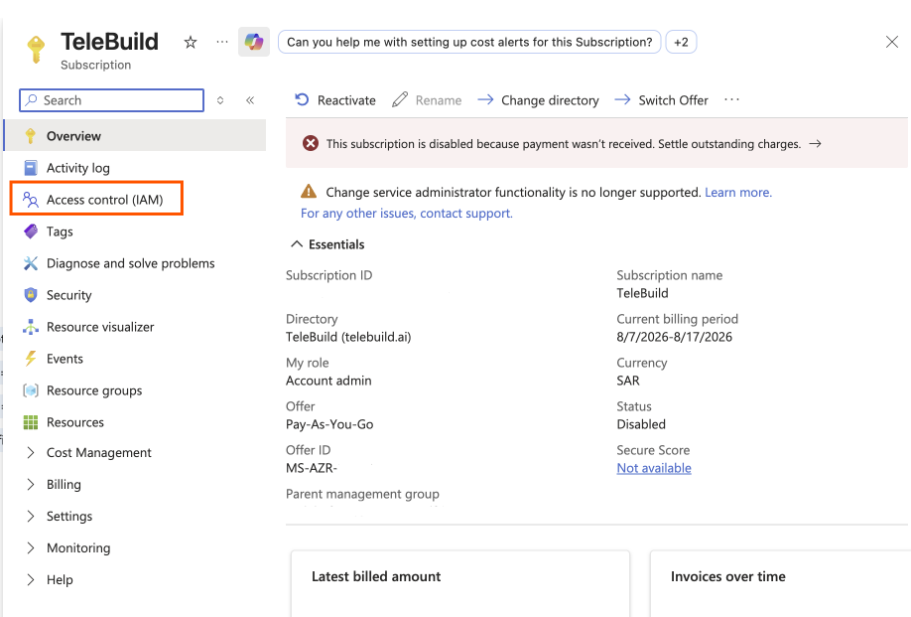This screenshot has width=911, height=617.
Task: Click the Activity log book icon
Action: coord(31,168)
